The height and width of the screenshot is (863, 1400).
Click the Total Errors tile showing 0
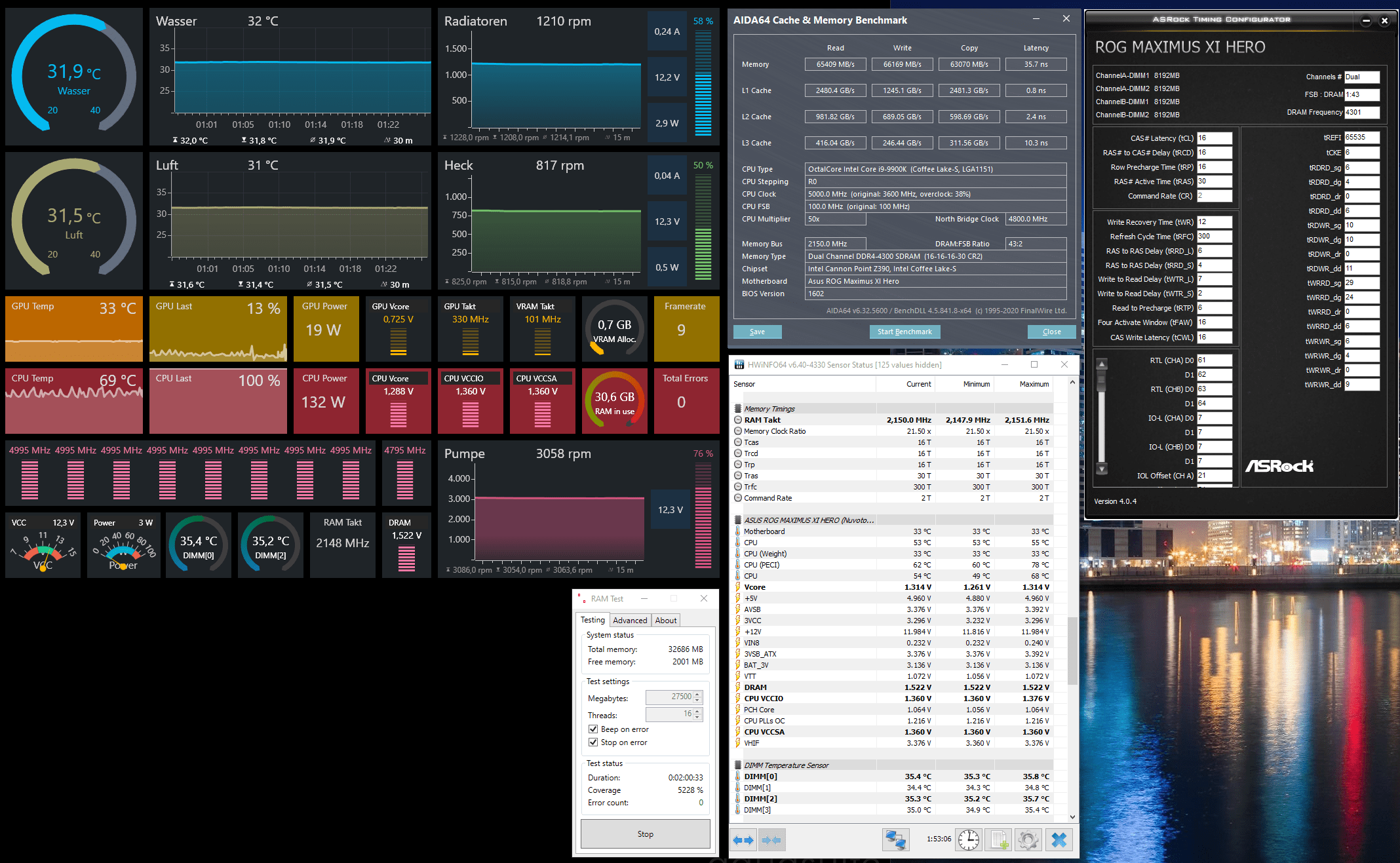point(686,401)
